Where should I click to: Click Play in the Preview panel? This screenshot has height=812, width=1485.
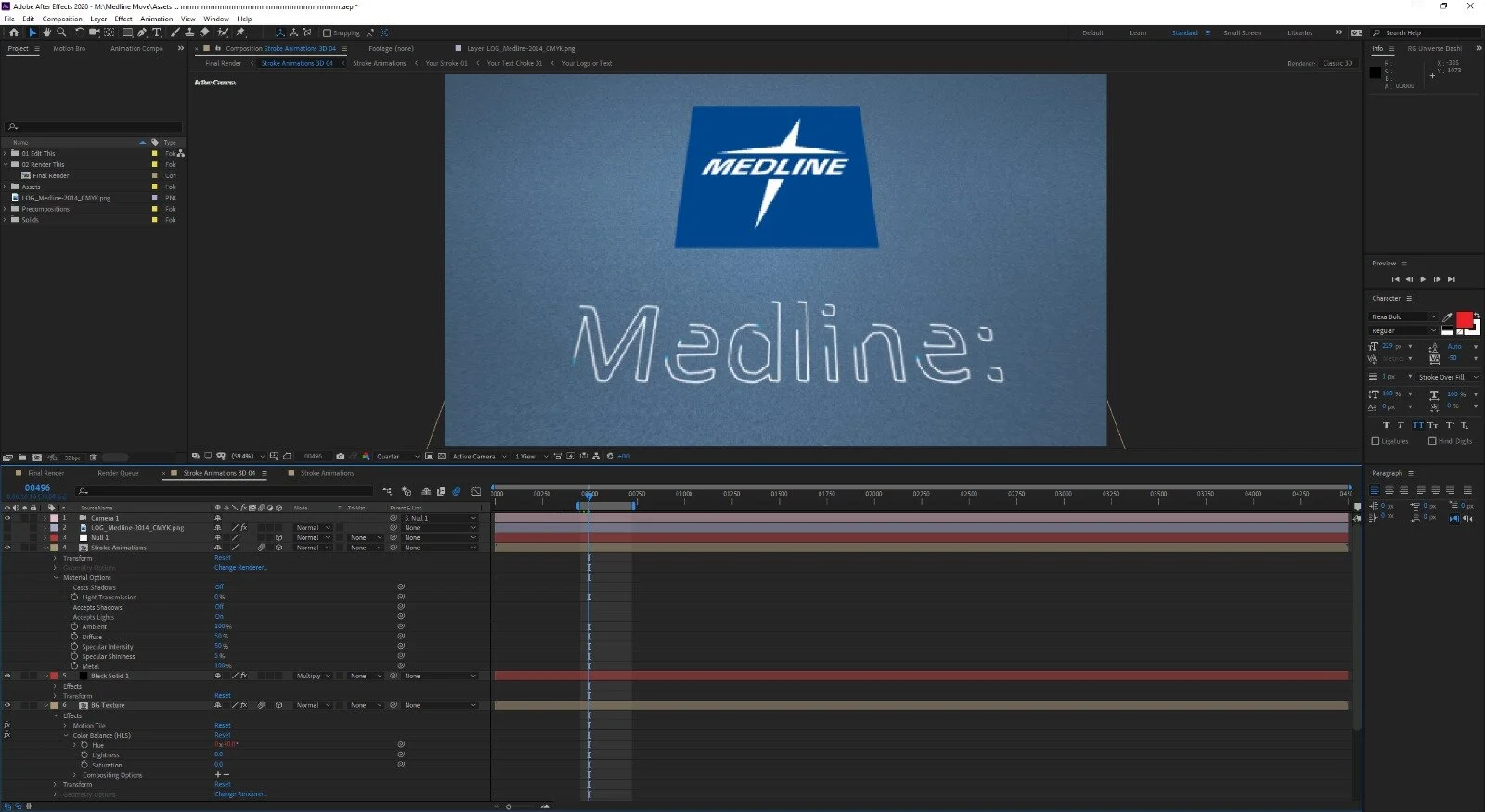click(1423, 279)
